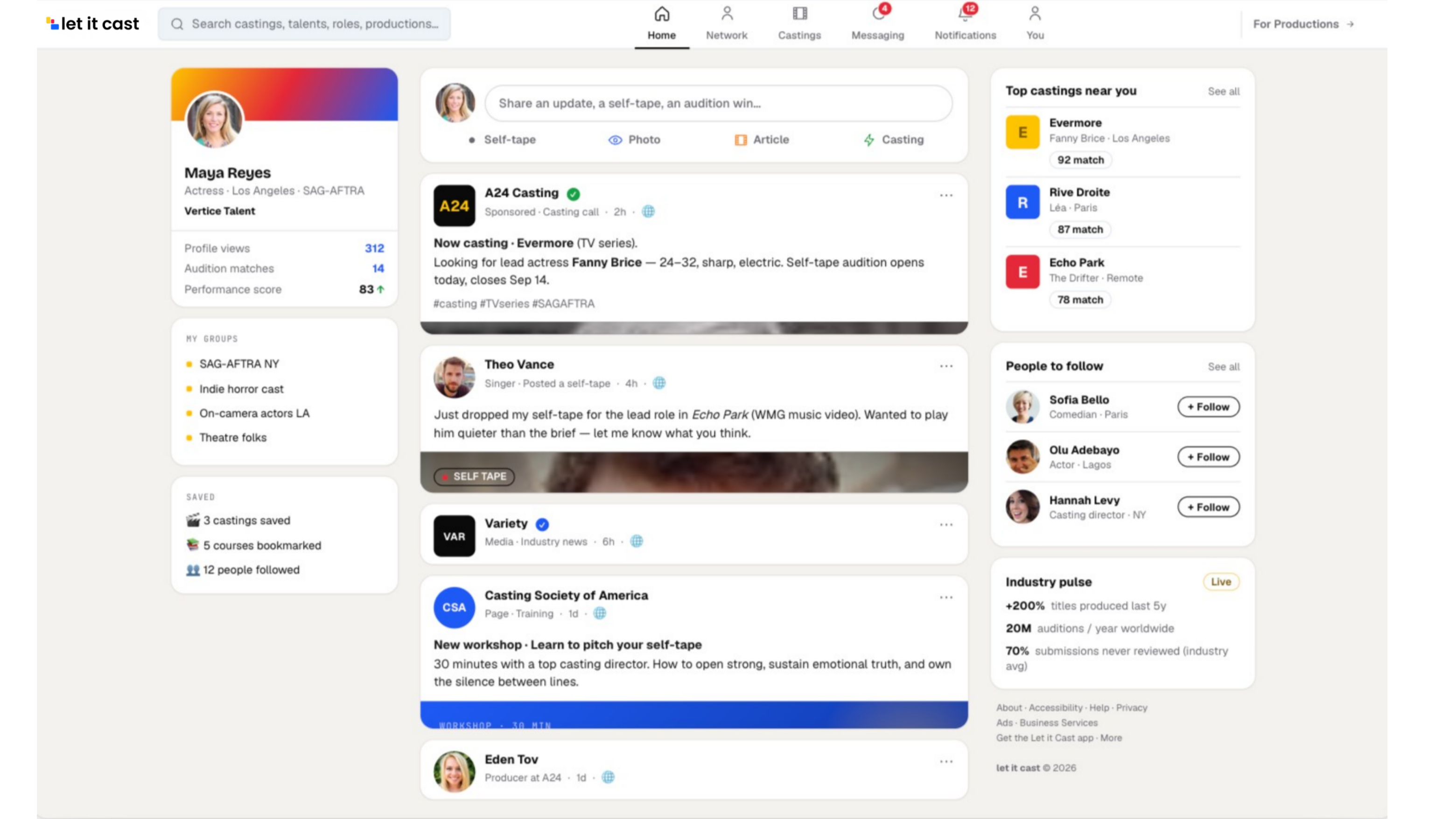The width and height of the screenshot is (1456, 819).
Task: Follow Sofia Bello
Action: 1209,407
